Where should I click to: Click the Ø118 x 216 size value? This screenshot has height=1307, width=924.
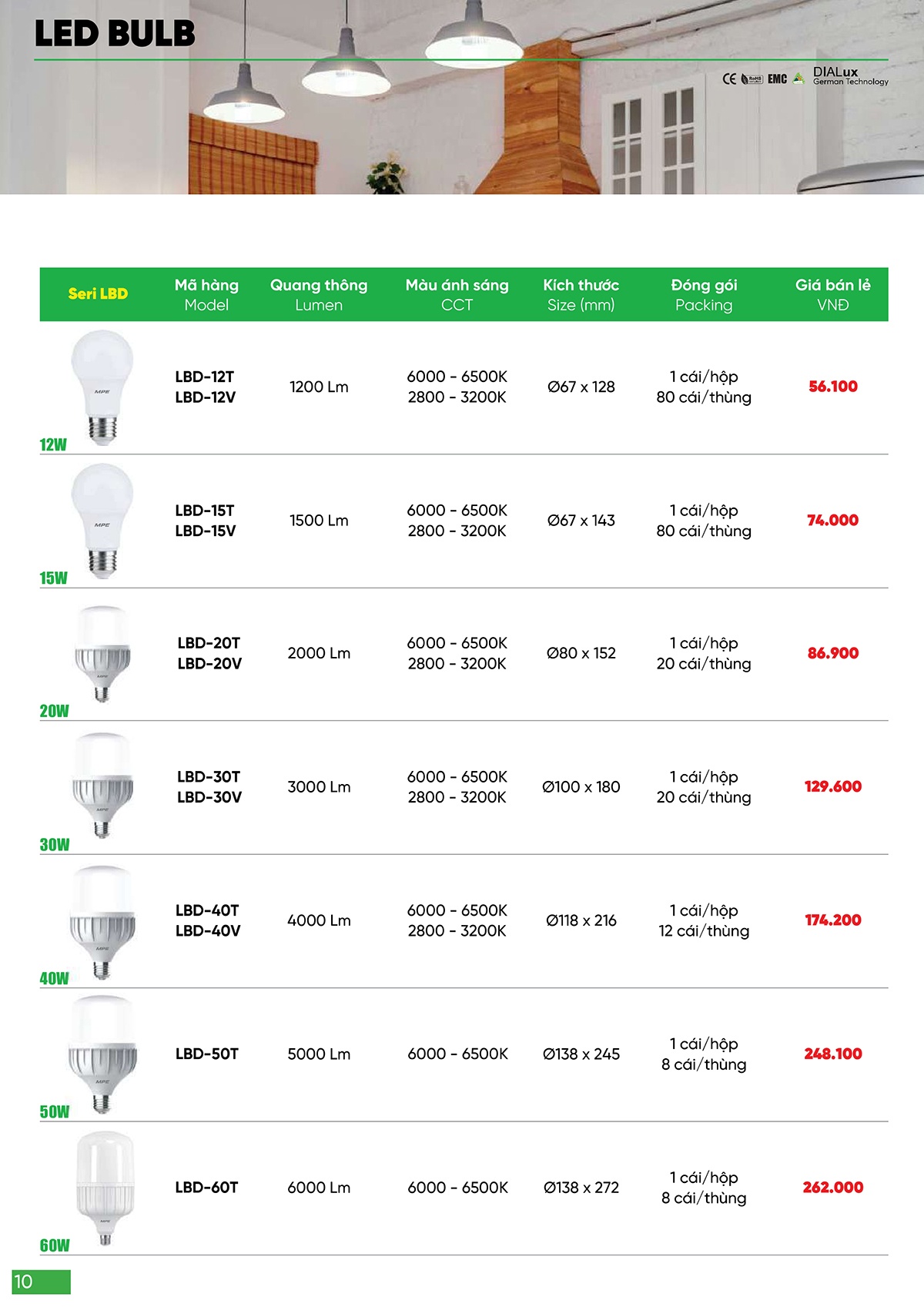pos(581,920)
